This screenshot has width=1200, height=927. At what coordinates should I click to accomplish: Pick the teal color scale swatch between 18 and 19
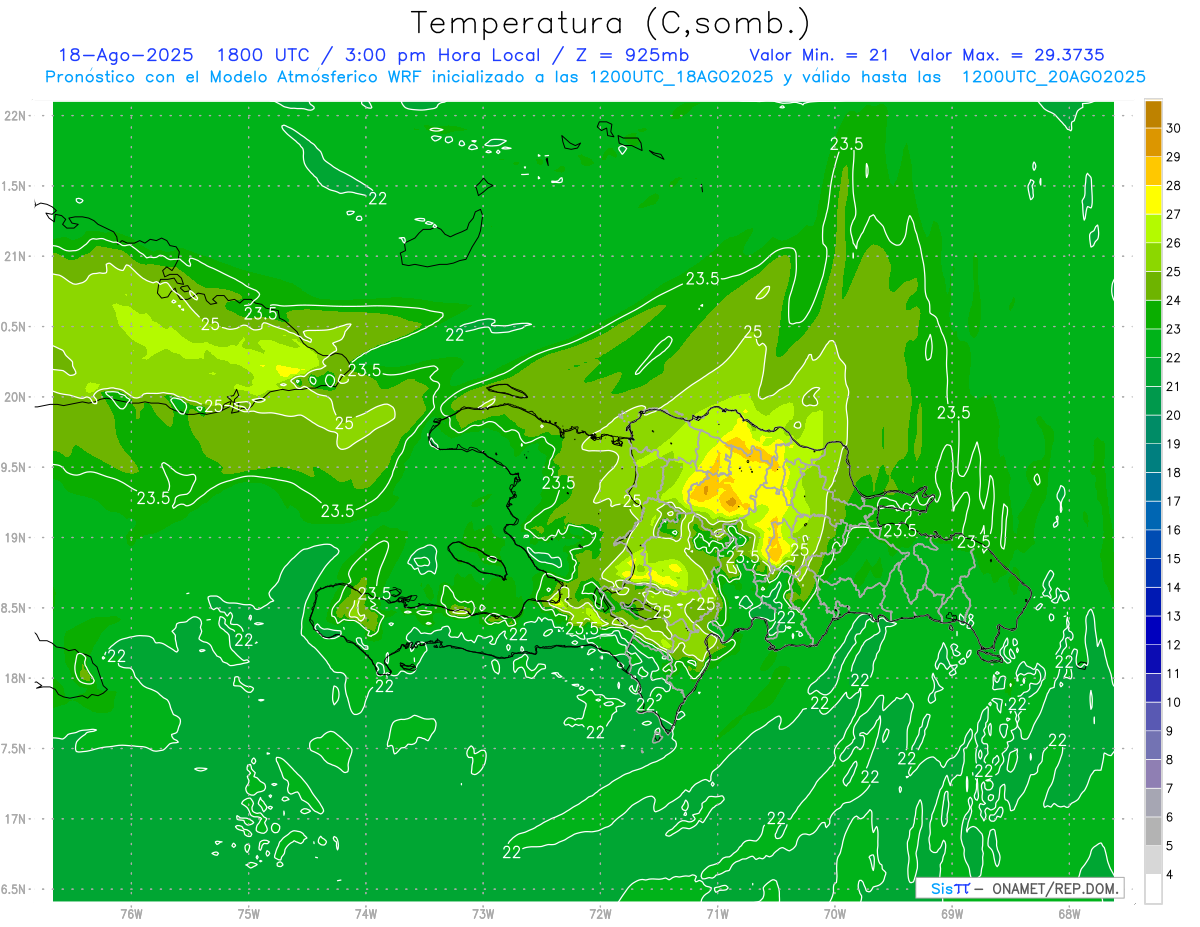pyautogui.click(x=1153, y=458)
